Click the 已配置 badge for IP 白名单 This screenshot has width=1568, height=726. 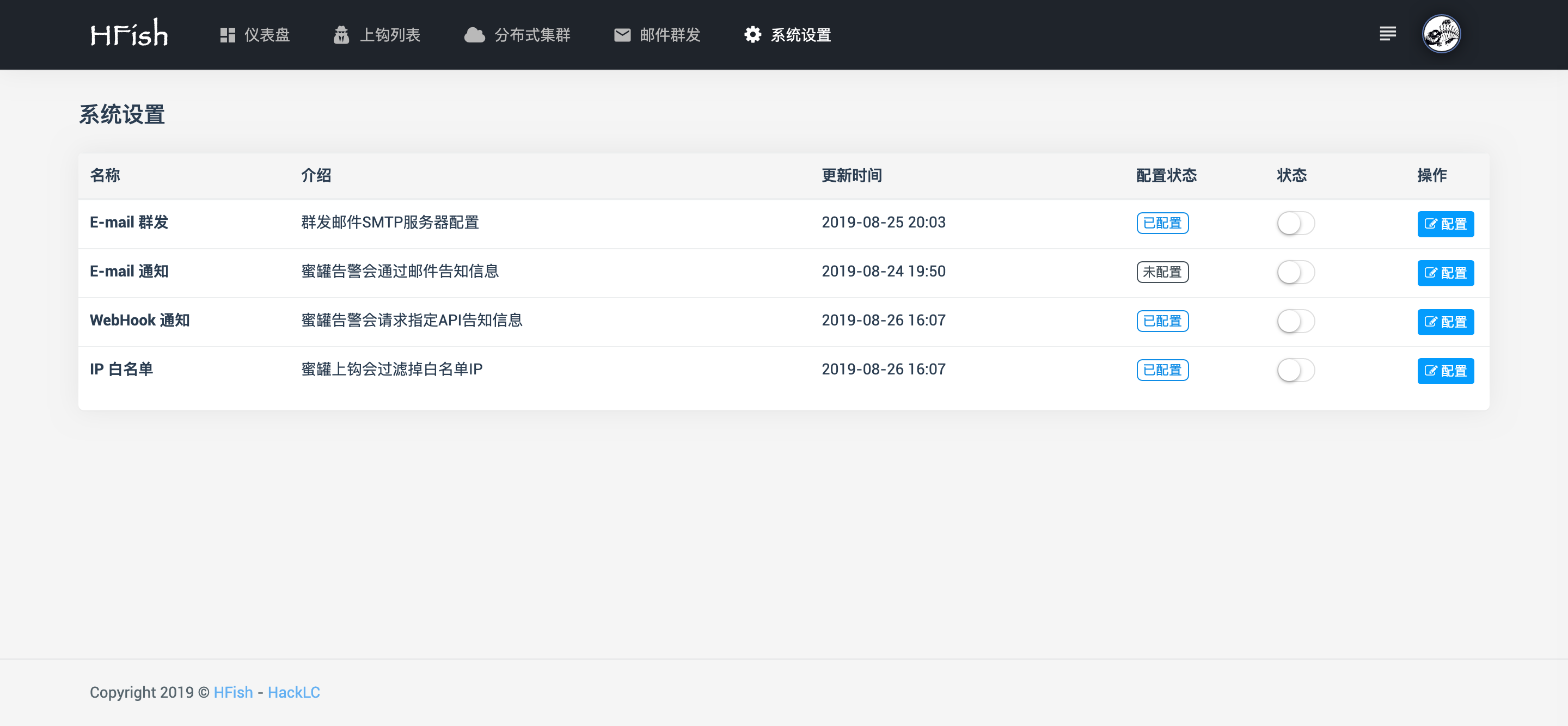[1162, 370]
